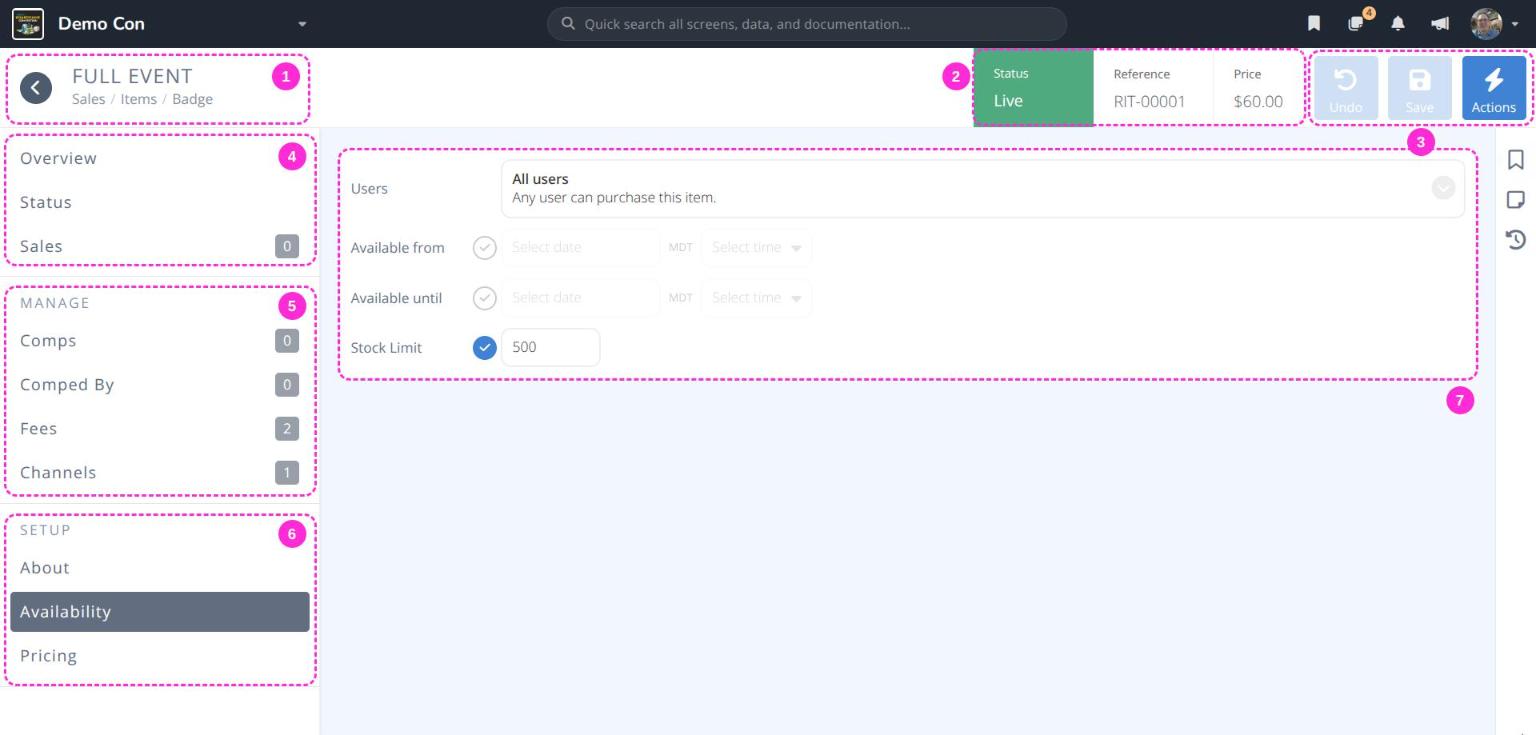Open the Status section

click(160, 202)
